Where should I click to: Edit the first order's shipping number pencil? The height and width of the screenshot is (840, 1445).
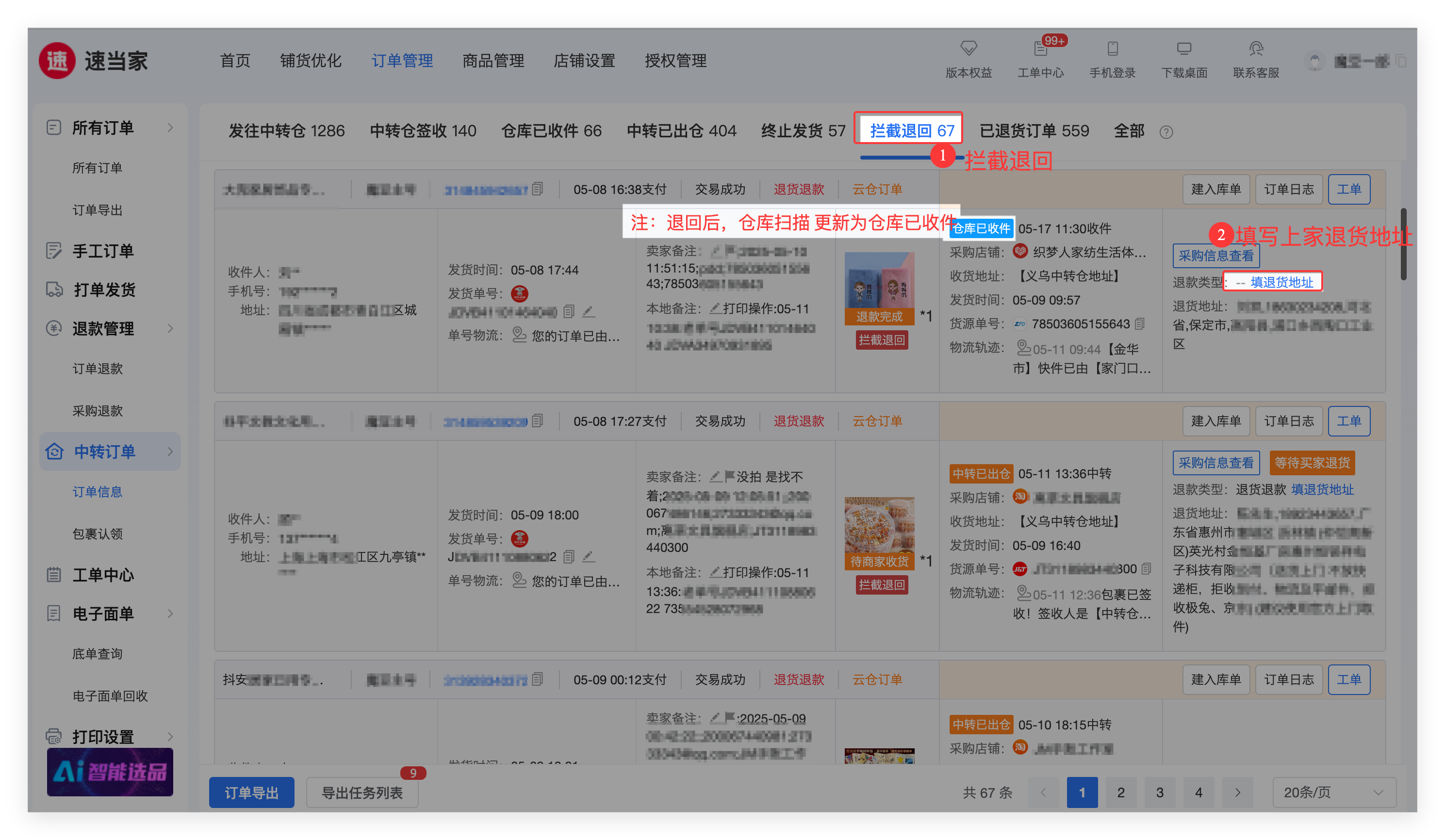pos(588,312)
